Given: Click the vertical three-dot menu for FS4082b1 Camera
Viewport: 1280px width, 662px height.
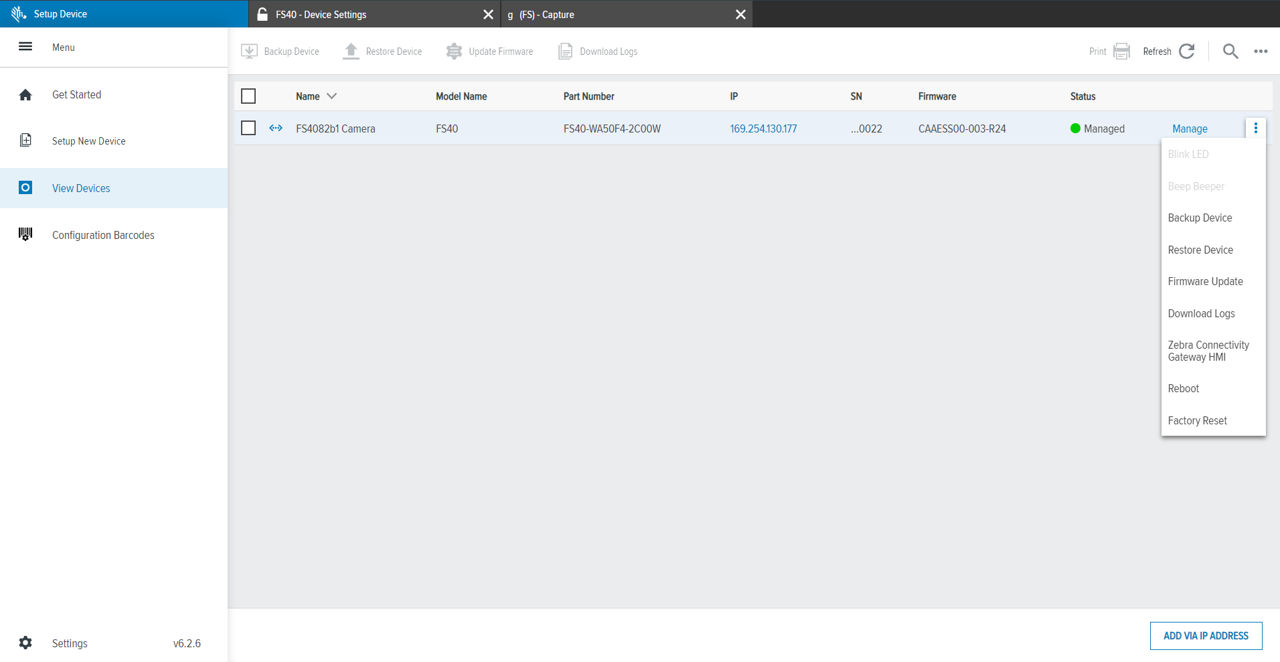Looking at the screenshot, I should (1255, 128).
